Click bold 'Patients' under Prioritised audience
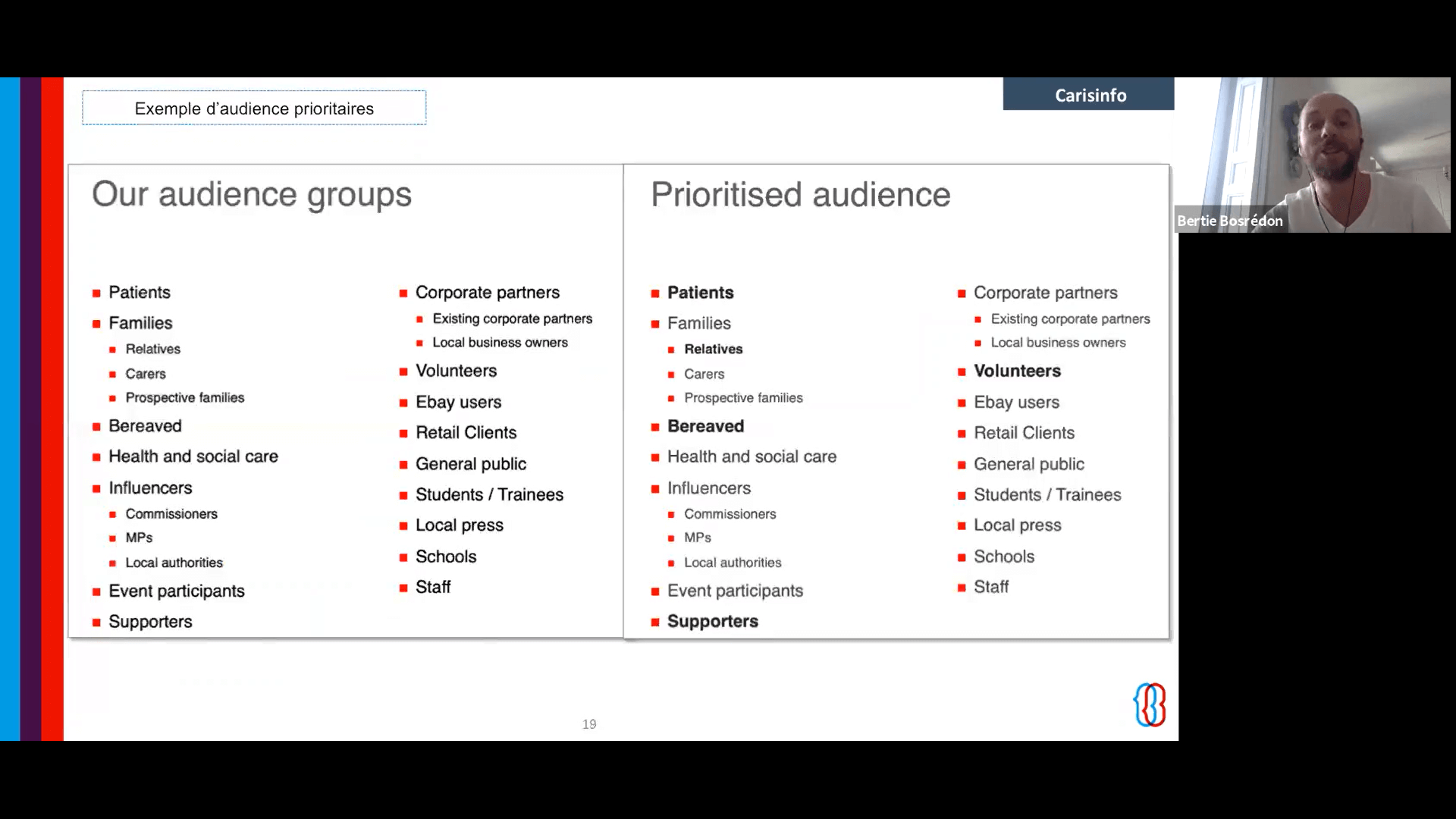Image resolution: width=1456 pixels, height=819 pixels. pyautogui.click(x=701, y=293)
